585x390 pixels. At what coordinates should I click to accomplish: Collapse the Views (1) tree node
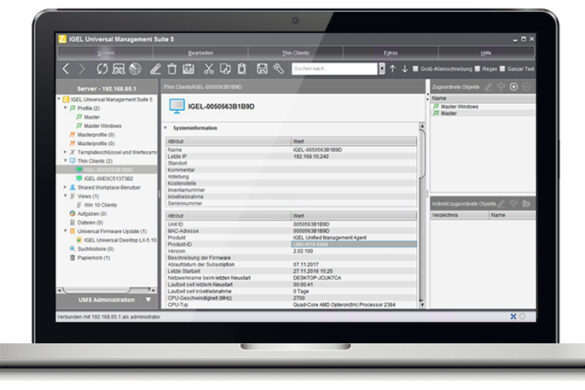coord(65,196)
